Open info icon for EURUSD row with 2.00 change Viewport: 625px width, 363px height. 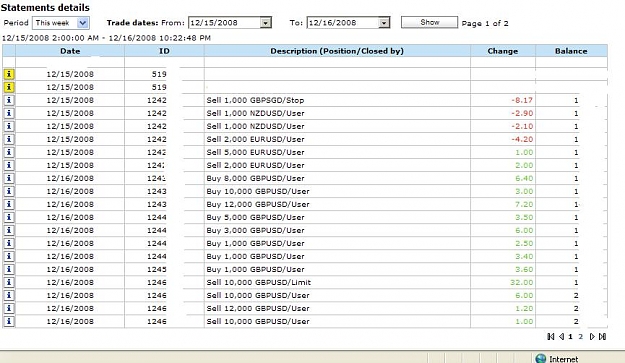coord(9,165)
